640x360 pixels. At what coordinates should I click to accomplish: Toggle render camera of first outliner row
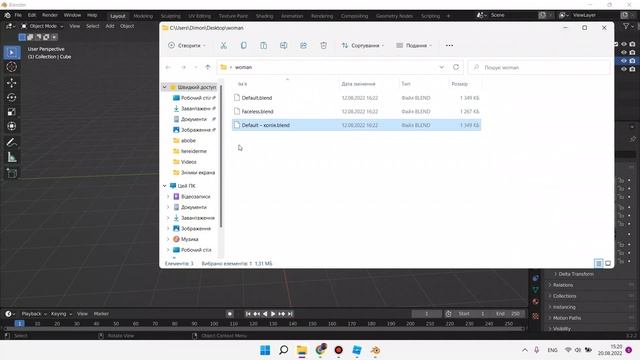[632, 44]
